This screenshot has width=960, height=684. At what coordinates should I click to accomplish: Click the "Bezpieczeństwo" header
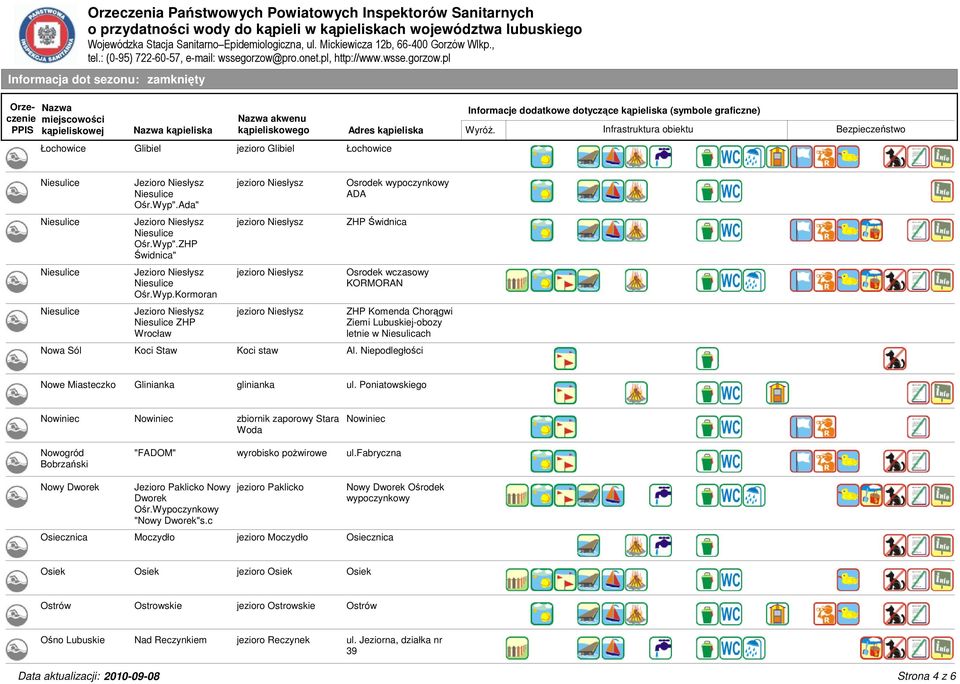click(x=871, y=129)
